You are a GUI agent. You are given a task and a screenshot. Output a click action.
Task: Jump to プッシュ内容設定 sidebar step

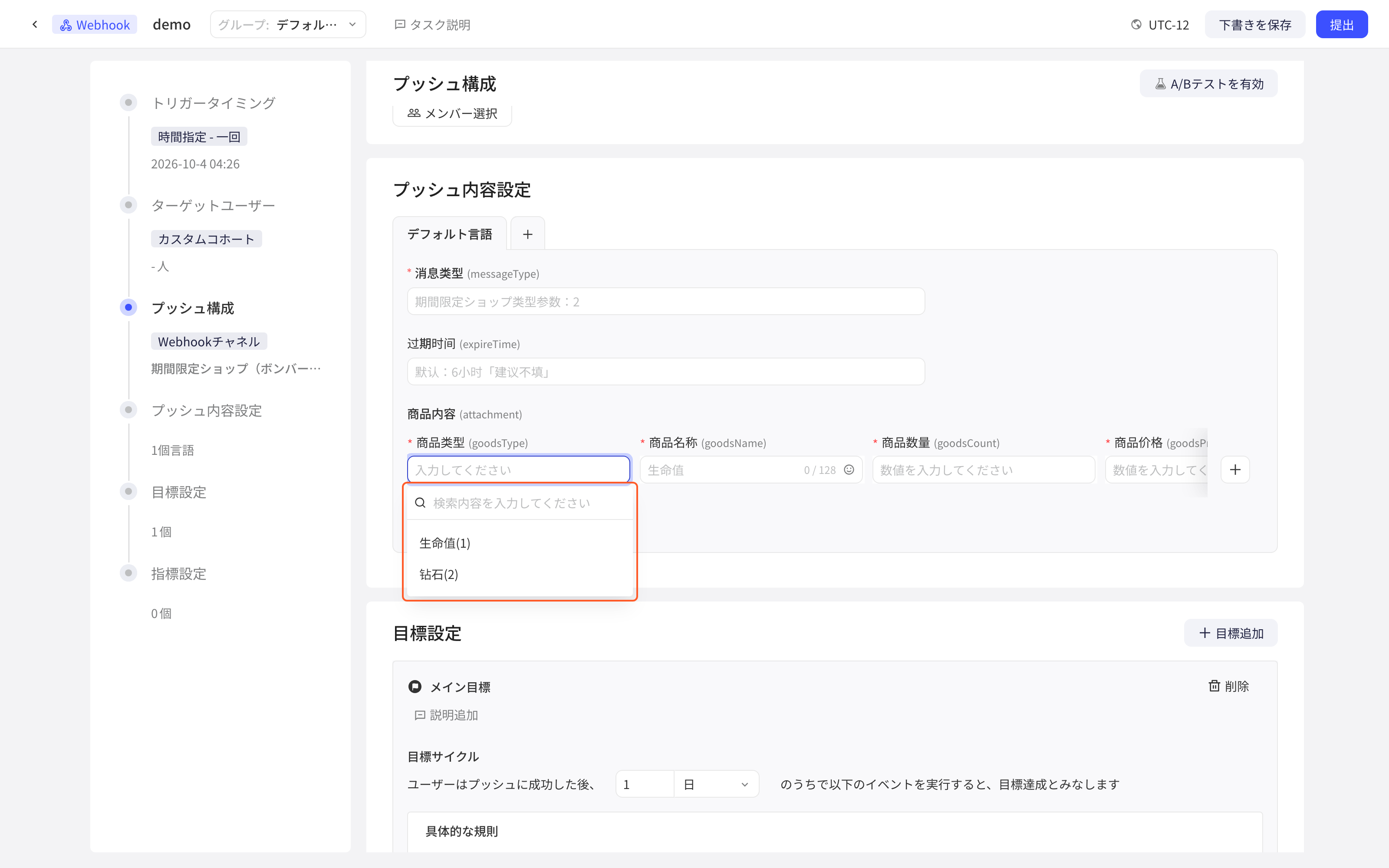click(x=207, y=410)
